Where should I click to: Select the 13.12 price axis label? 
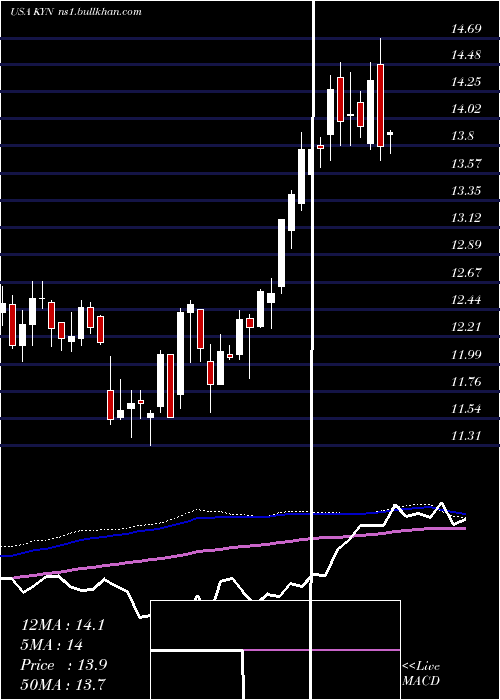pos(466,217)
